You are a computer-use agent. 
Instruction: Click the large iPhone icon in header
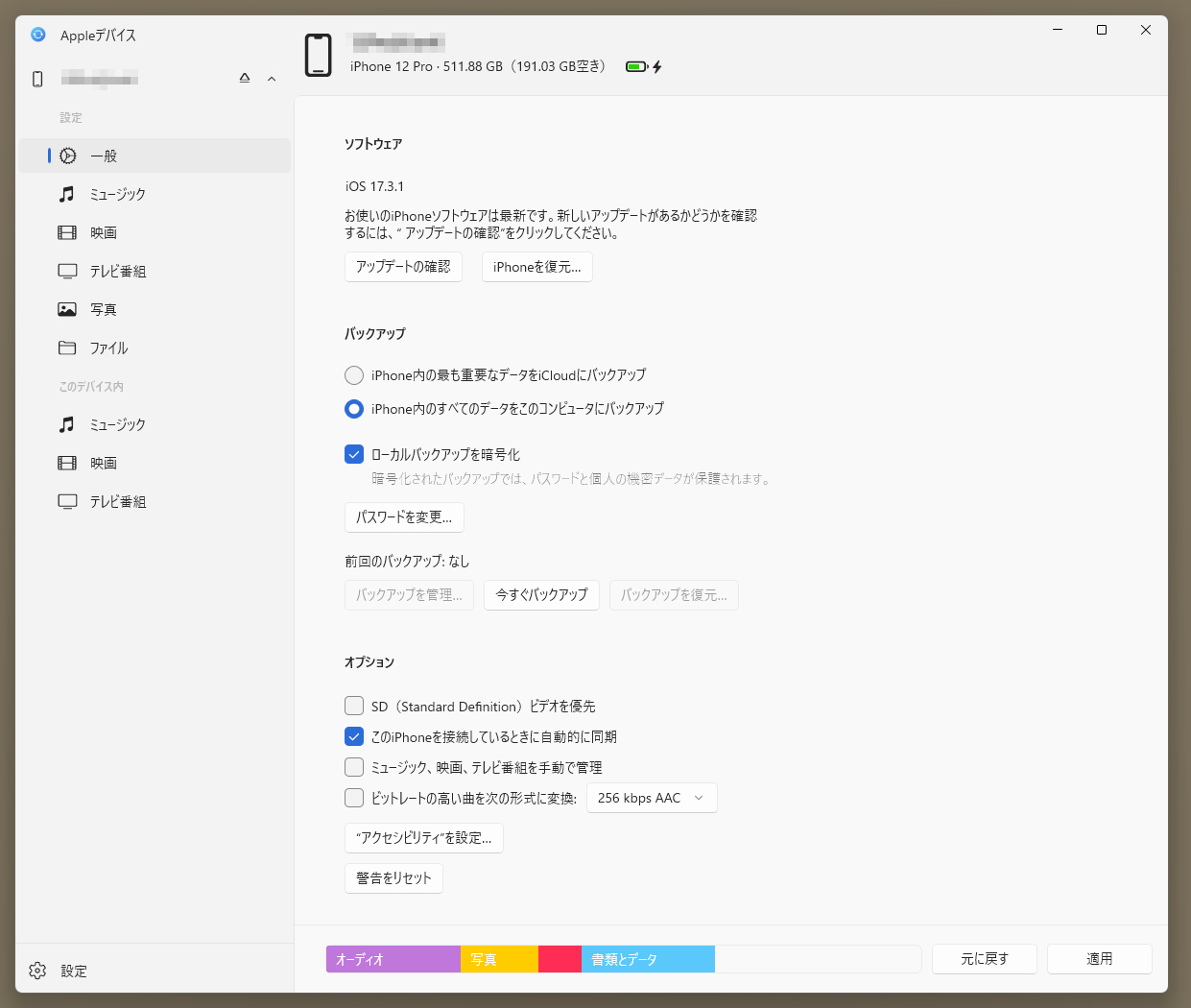pyautogui.click(x=319, y=55)
